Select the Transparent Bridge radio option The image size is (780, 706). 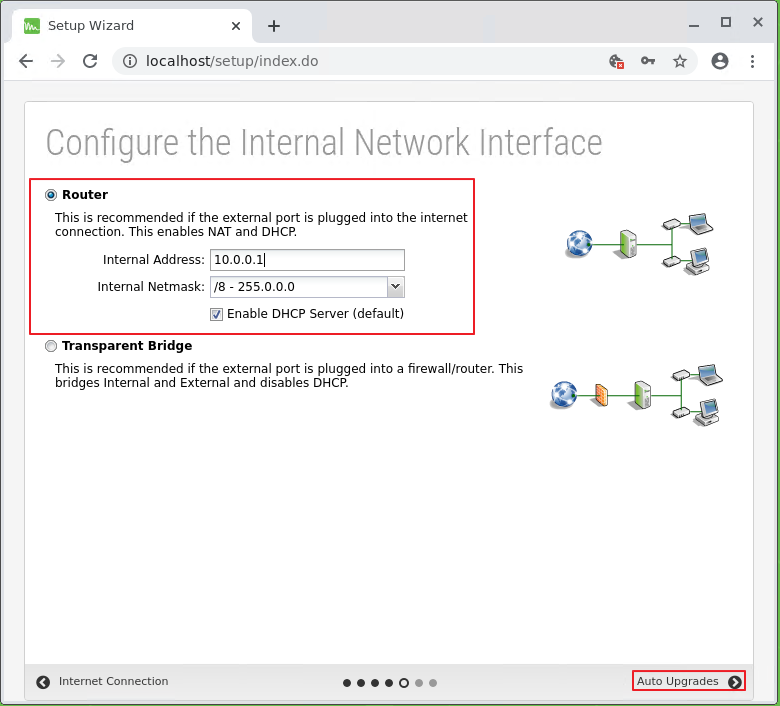(x=51, y=346)
